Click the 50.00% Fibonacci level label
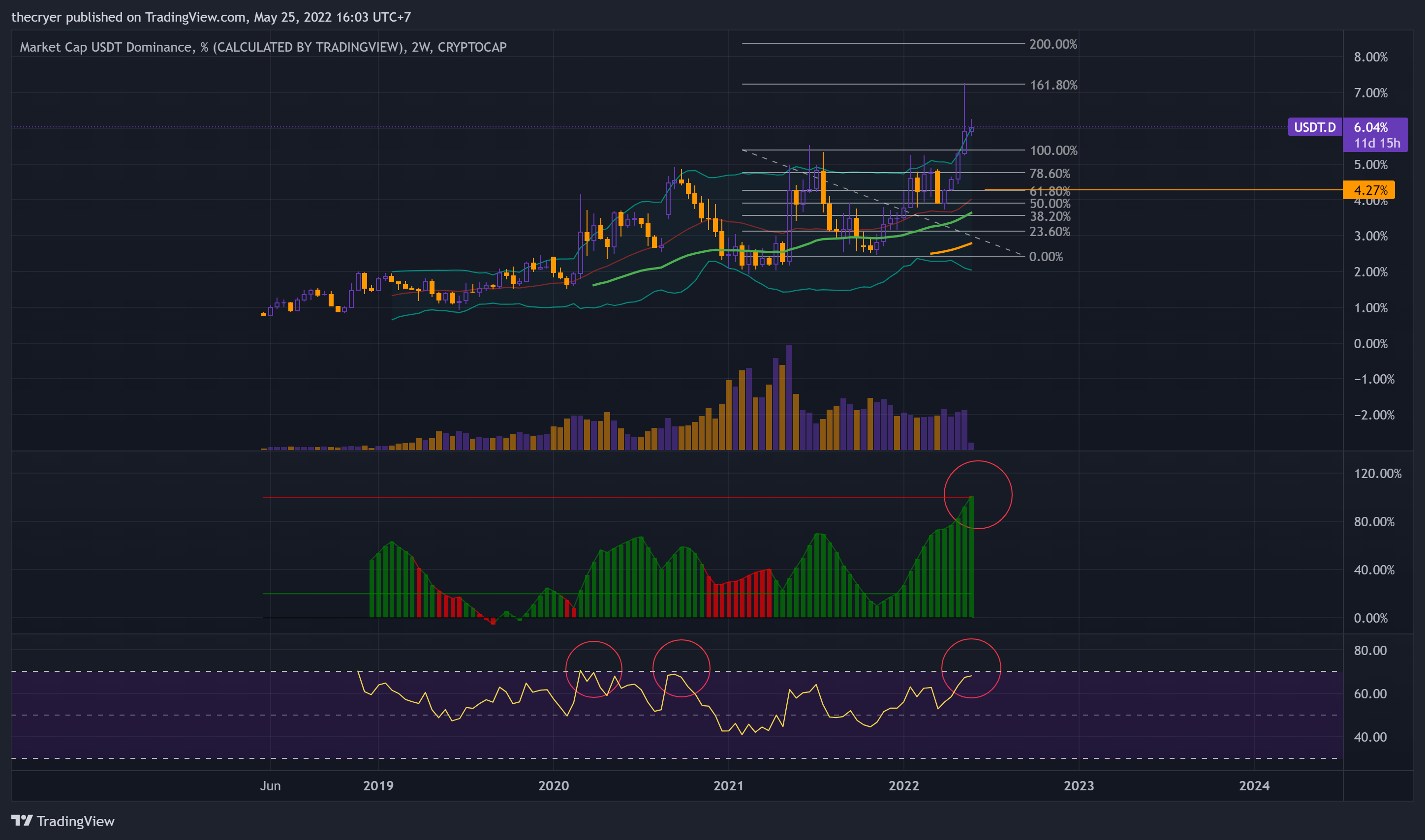The height and width of the screenshot is (840, 1425). [x=1050, y=203]
